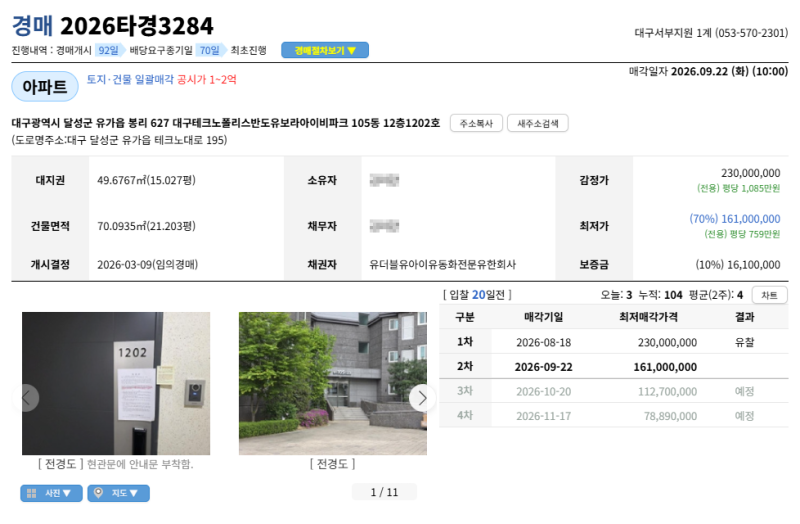800x524 pixels.
Task: Click the 새주소검색 button
Action: [537, 123]
